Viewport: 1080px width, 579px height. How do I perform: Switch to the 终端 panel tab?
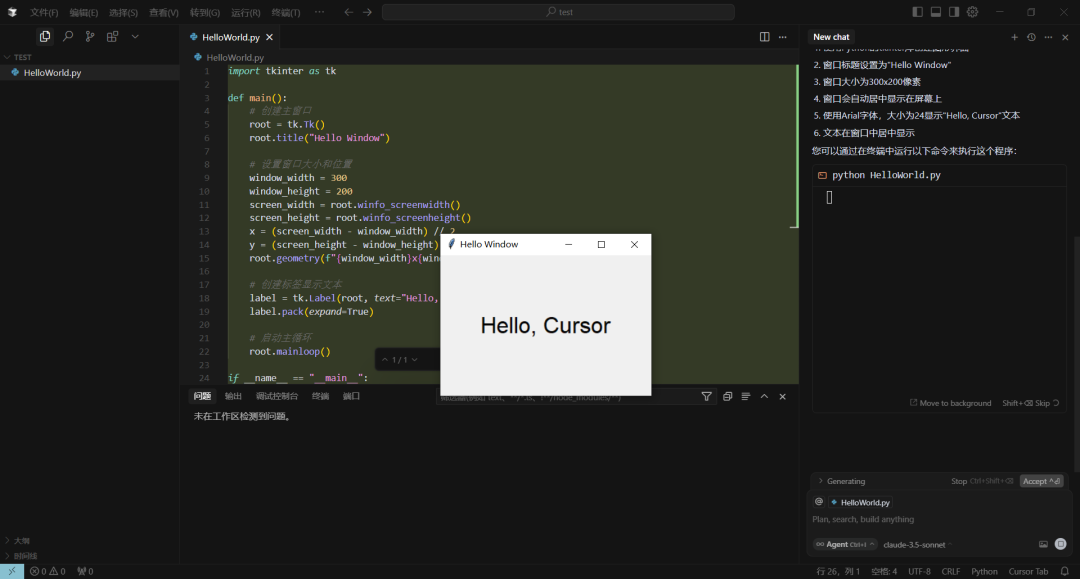320,396
